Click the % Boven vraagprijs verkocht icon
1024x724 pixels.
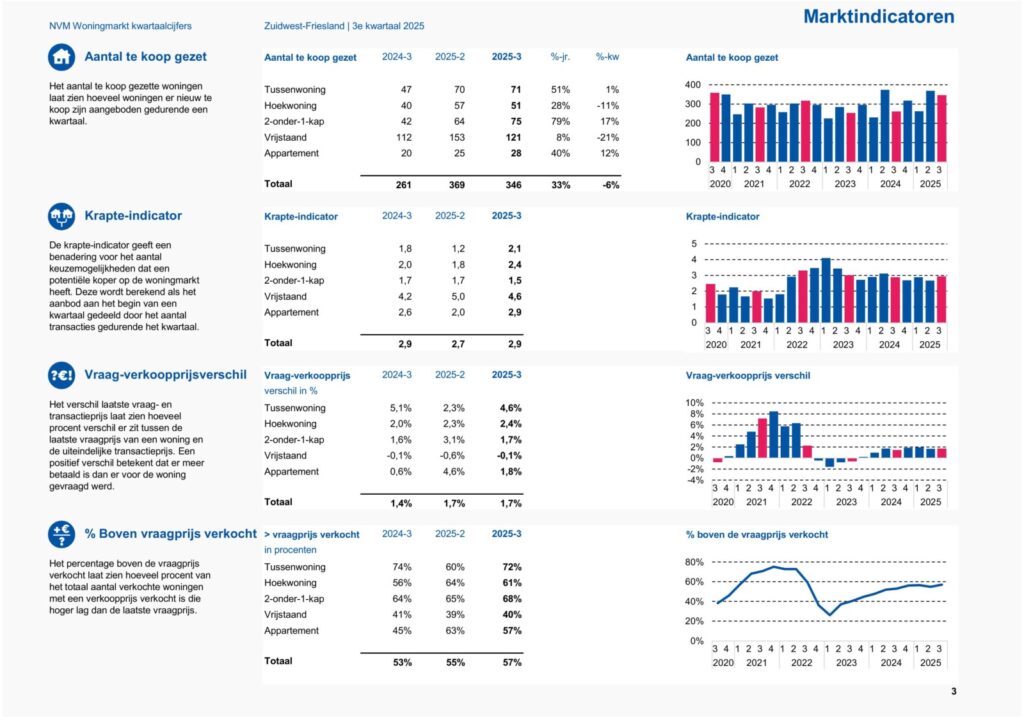click(x=62, y=534)
